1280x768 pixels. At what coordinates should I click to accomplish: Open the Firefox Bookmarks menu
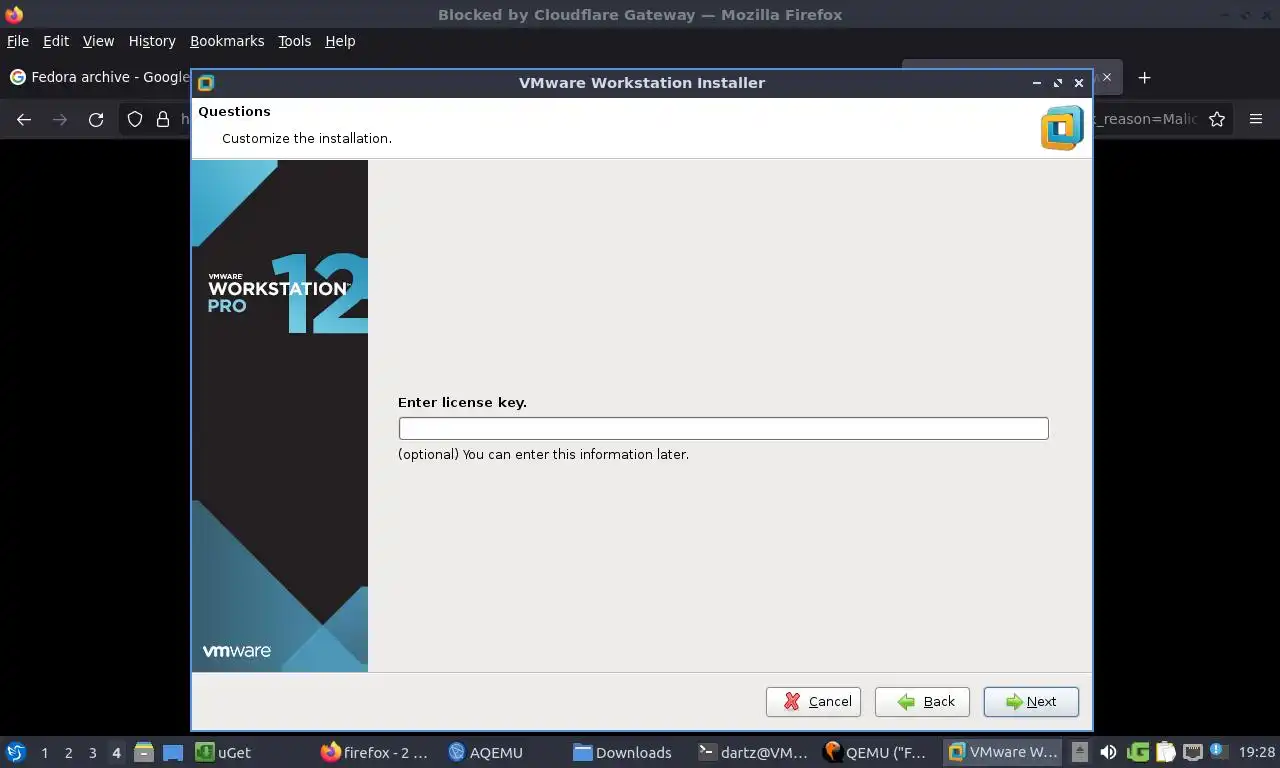(x=227, y=41)
